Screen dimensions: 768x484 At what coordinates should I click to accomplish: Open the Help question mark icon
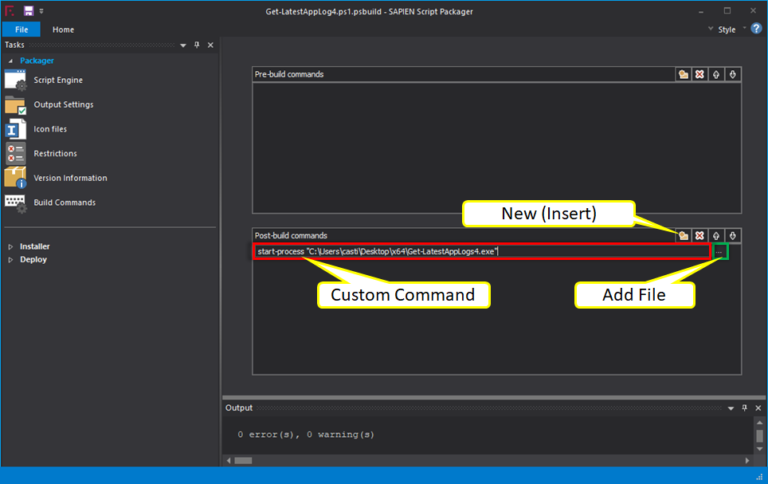click(x=756, y=29)
